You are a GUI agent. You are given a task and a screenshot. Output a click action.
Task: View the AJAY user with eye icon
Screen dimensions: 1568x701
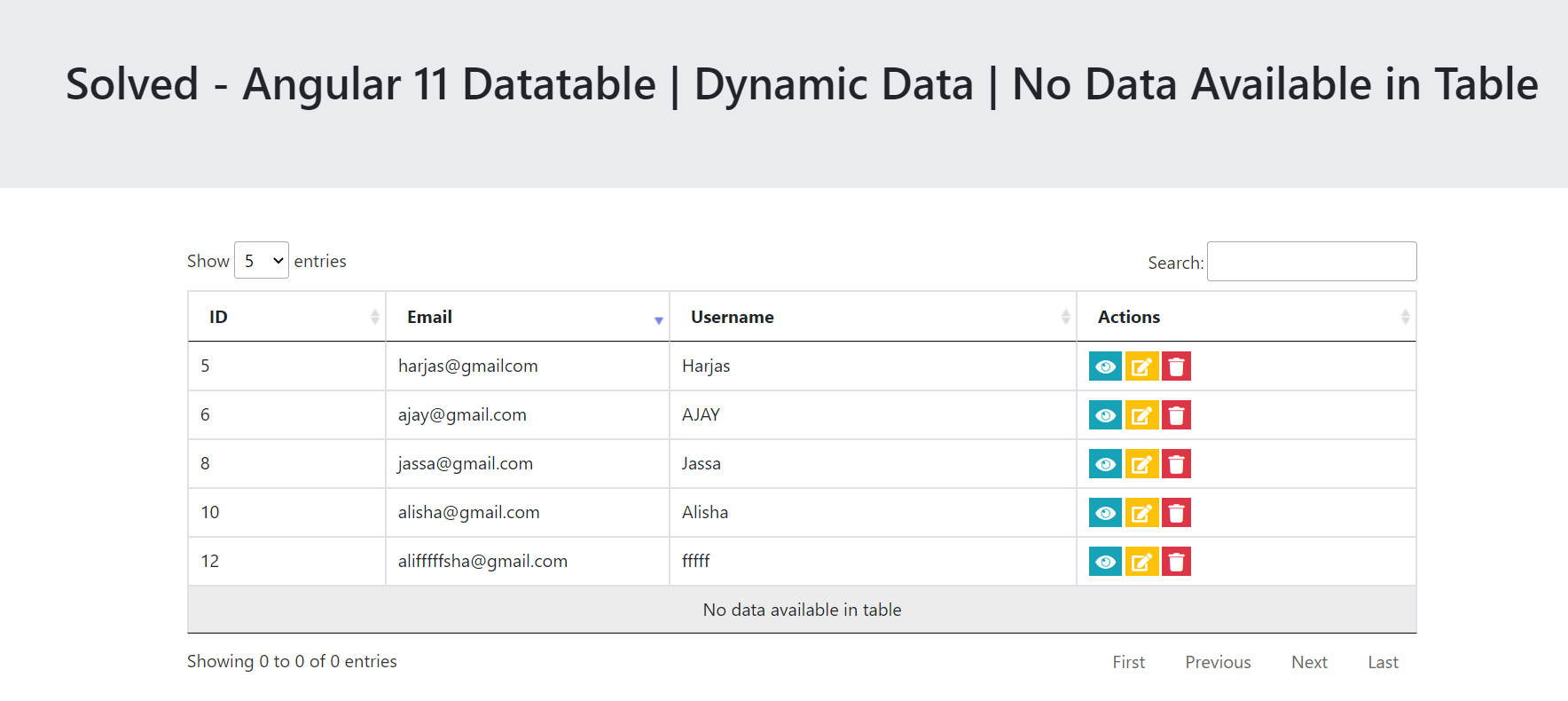click(x=1105, y=415)
